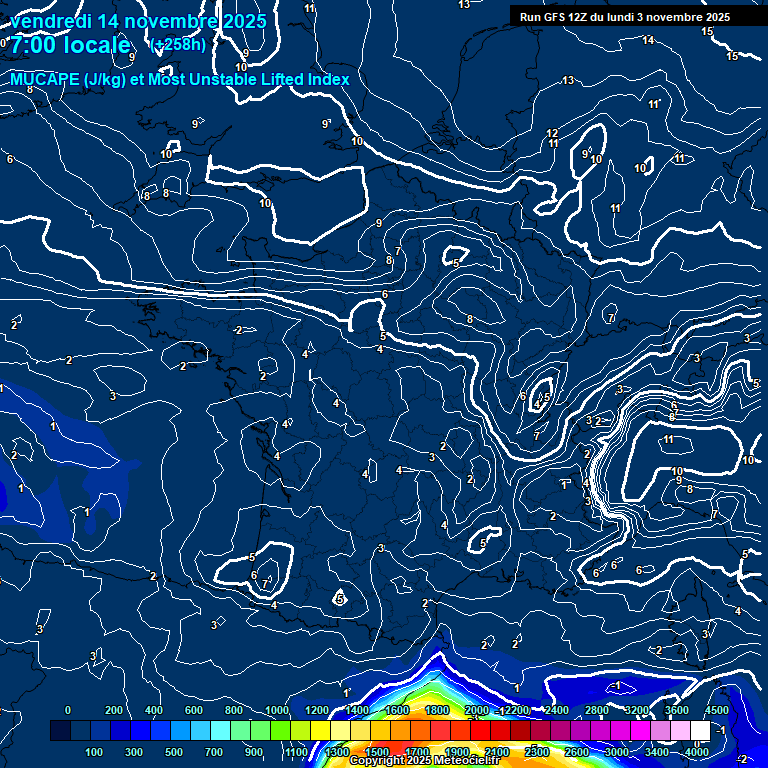Click the darkest navy swatch starting the legend
The height and width of the screenshot is (768, 768).
(60, 730)
